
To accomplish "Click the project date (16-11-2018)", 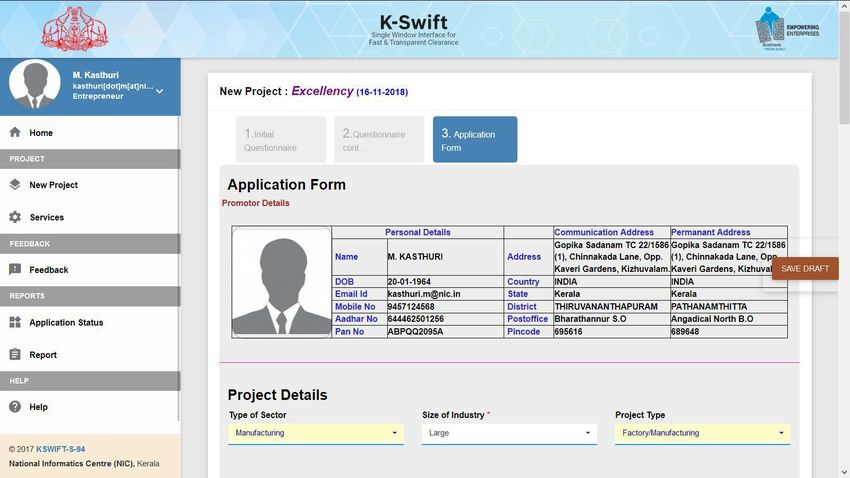I will click(382, 92).
